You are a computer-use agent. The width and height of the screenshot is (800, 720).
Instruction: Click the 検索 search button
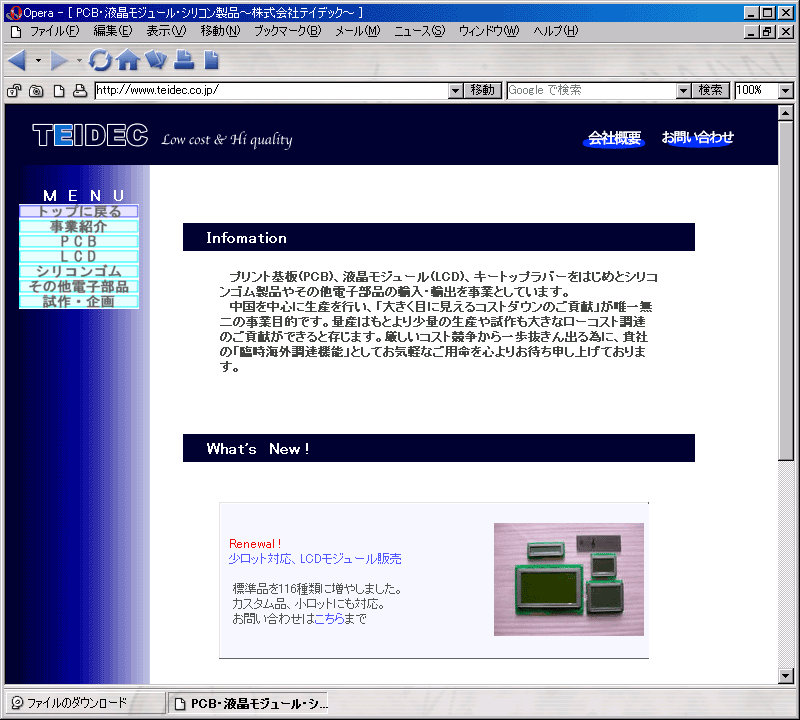[x=711, y=90]
